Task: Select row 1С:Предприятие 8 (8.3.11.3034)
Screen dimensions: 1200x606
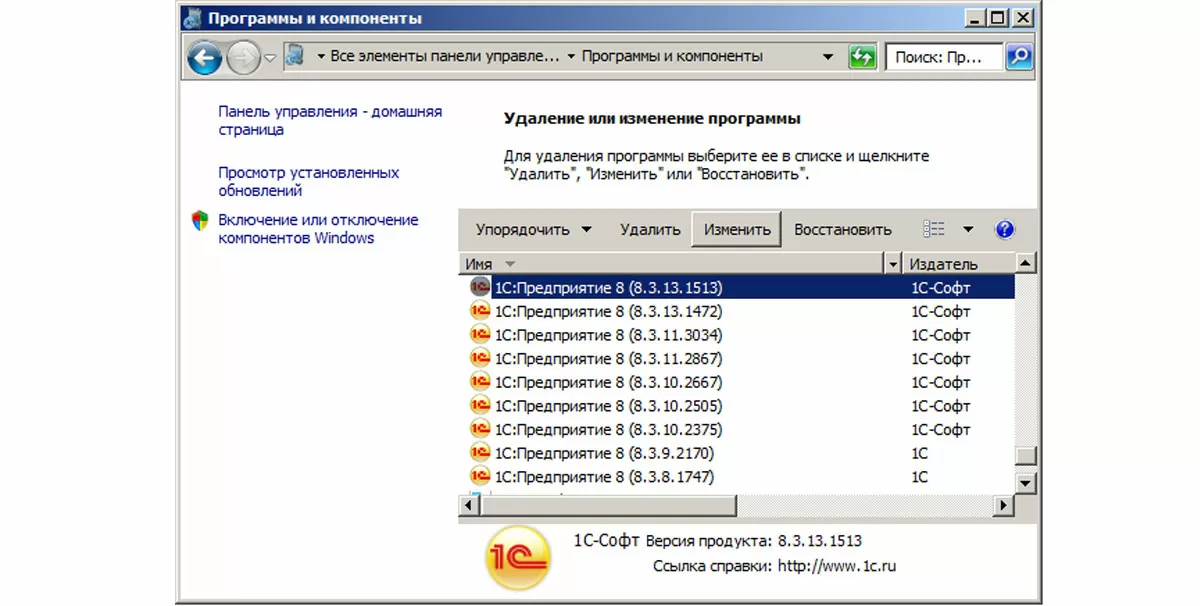Action: (x=738, y=335)
